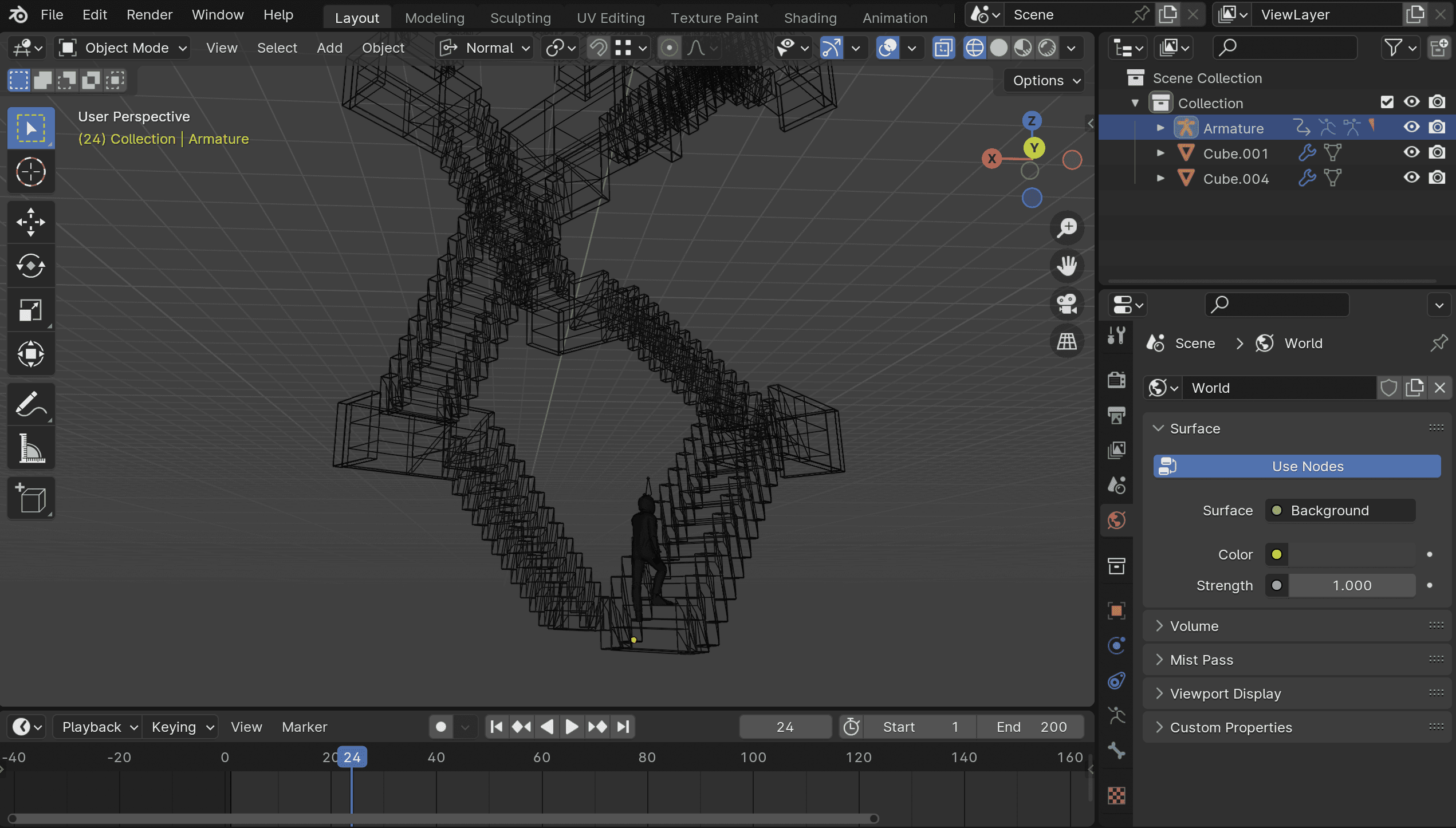1456x828 pixels.
Task: Click the End frame field
Action: point(1031,727)
